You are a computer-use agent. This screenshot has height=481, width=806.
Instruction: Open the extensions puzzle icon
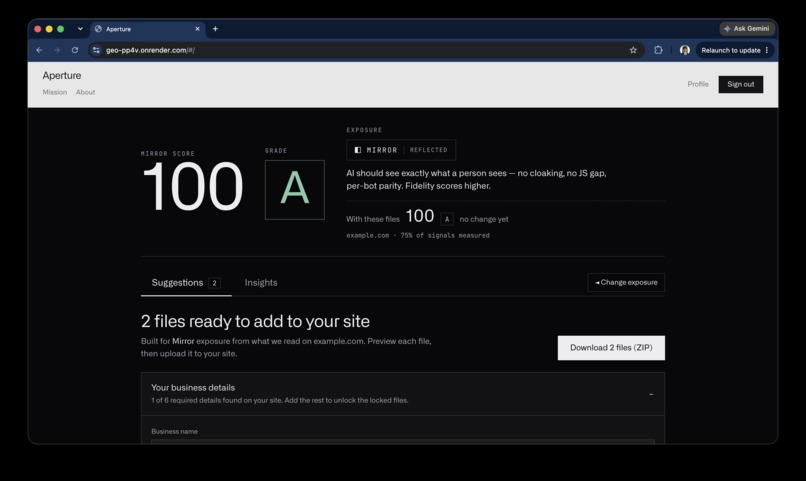658,50
